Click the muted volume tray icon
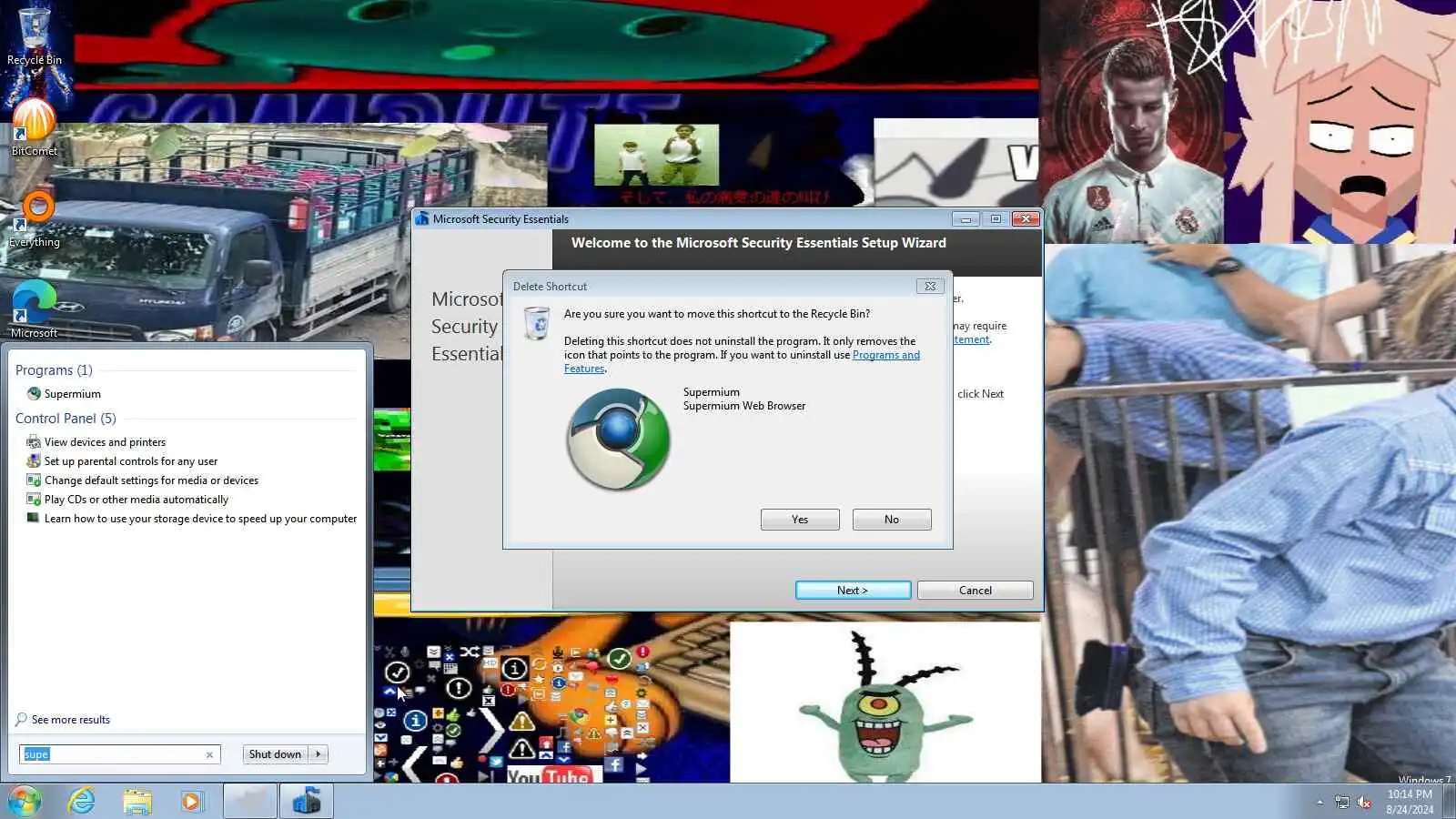Image resolution: width=1456 pixels, height=819 pixels. (x=1364, y=802)
